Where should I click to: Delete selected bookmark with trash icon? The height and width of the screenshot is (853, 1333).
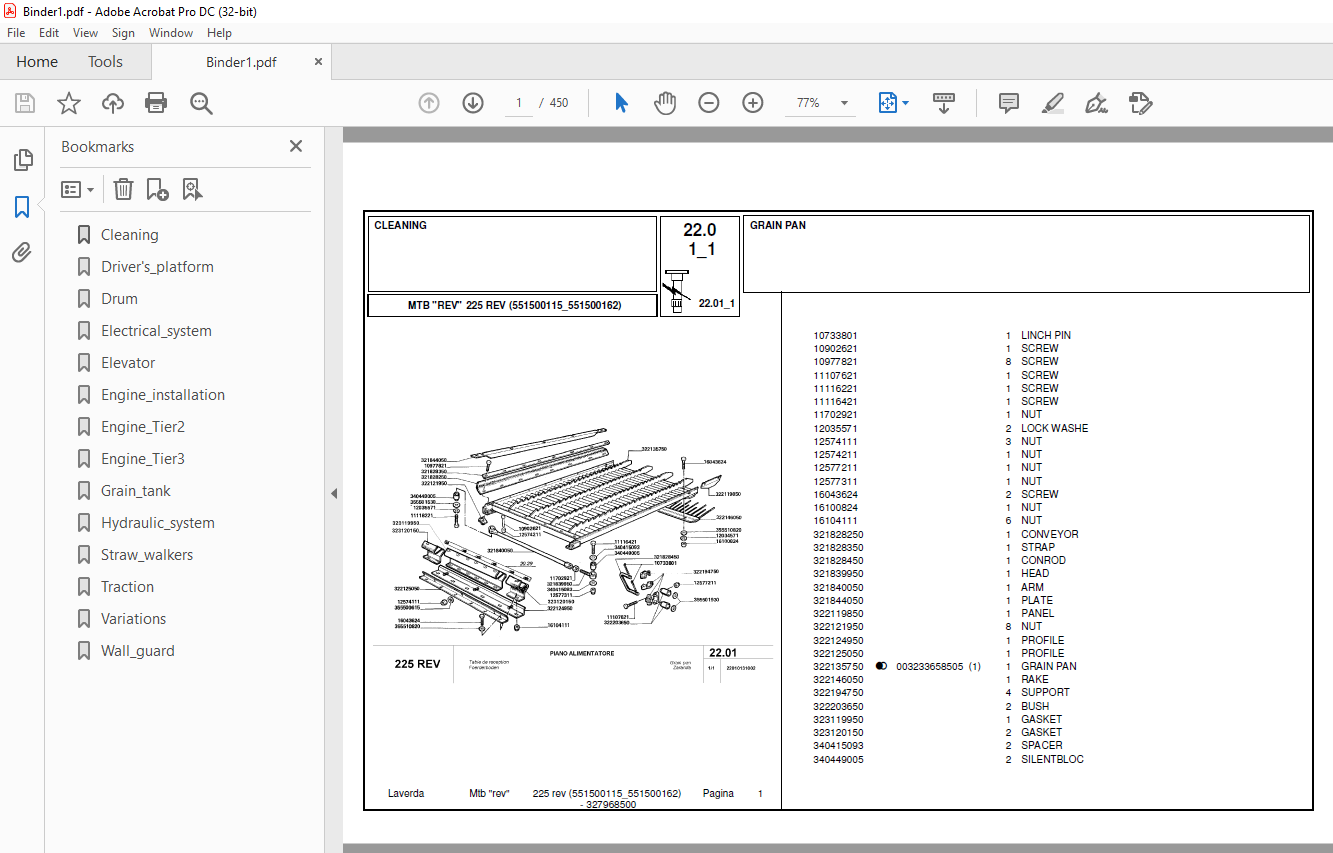[123, 189]
